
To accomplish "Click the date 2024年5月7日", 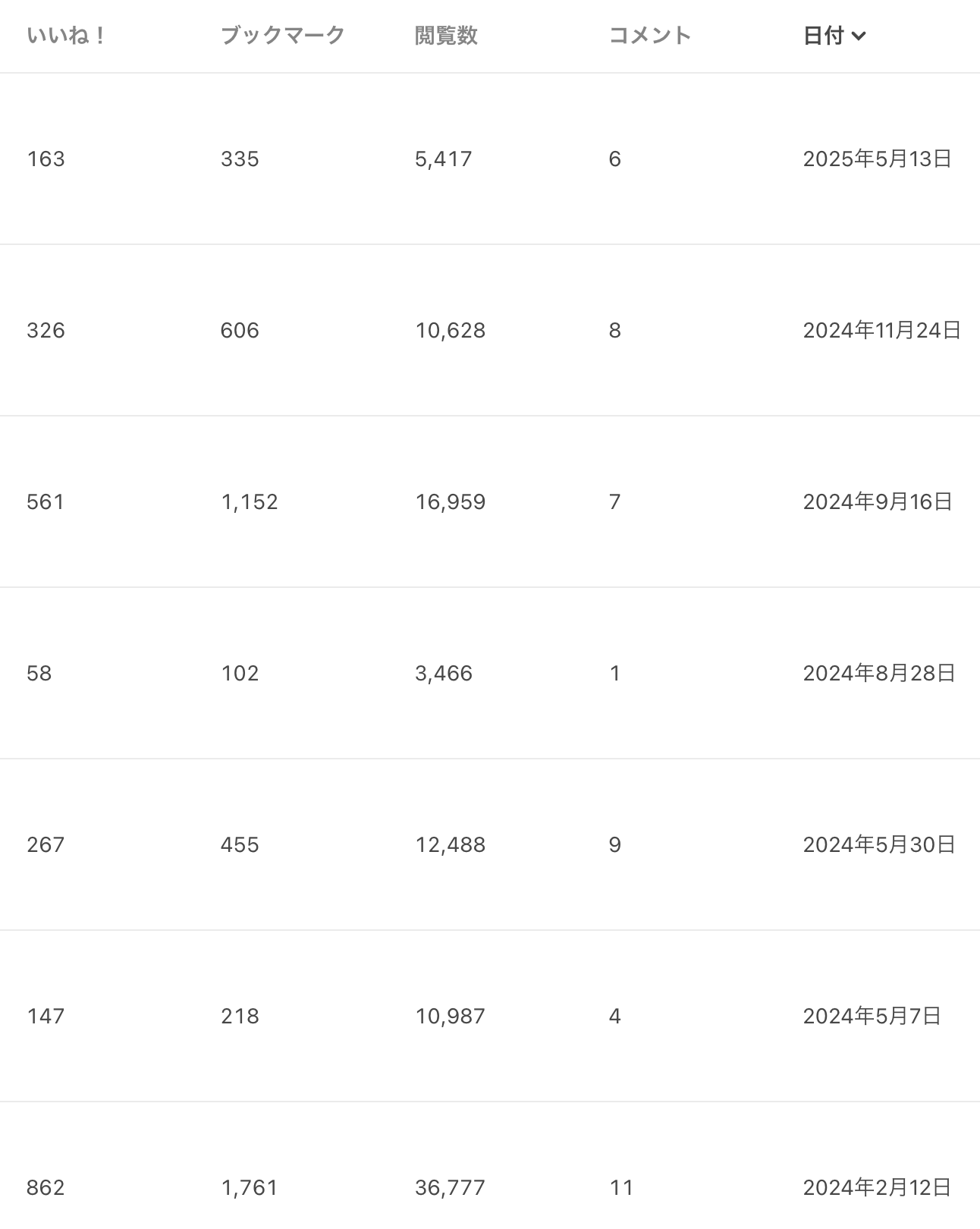I will (x=872, y=1016).
